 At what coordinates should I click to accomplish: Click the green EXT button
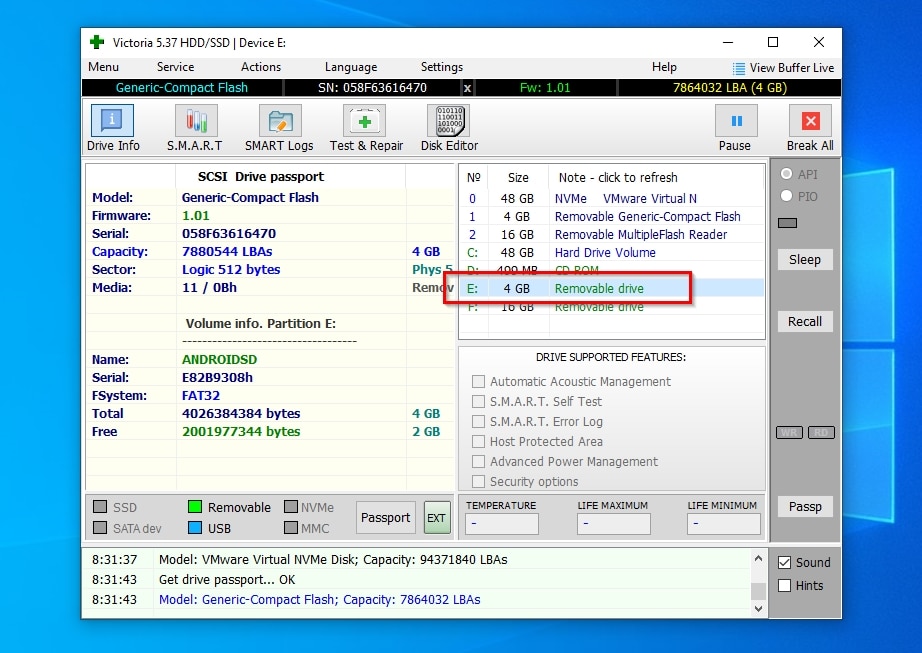pyautogui.click(x=437, y=517)
